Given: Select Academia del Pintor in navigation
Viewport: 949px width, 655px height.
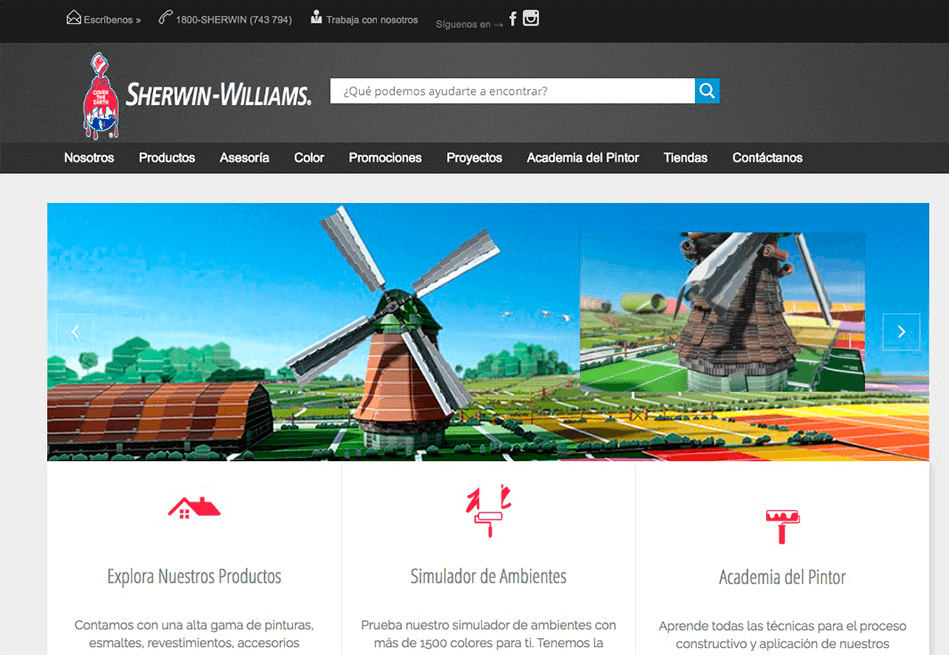Looking at the screenshot, I should click(582, 158).
